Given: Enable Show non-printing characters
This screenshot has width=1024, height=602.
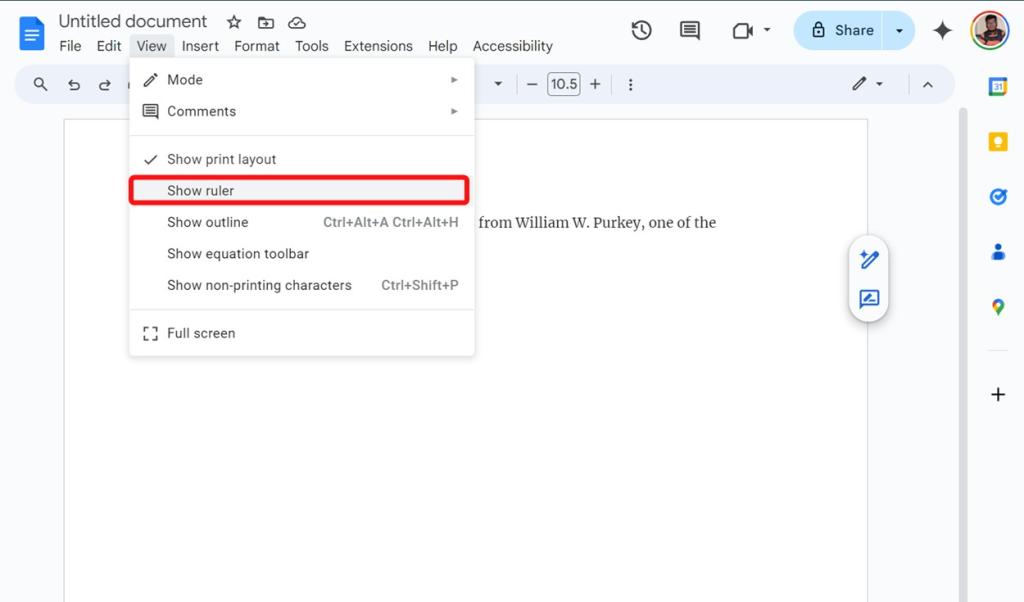Looking at the screenshot, I should point(259,285).
